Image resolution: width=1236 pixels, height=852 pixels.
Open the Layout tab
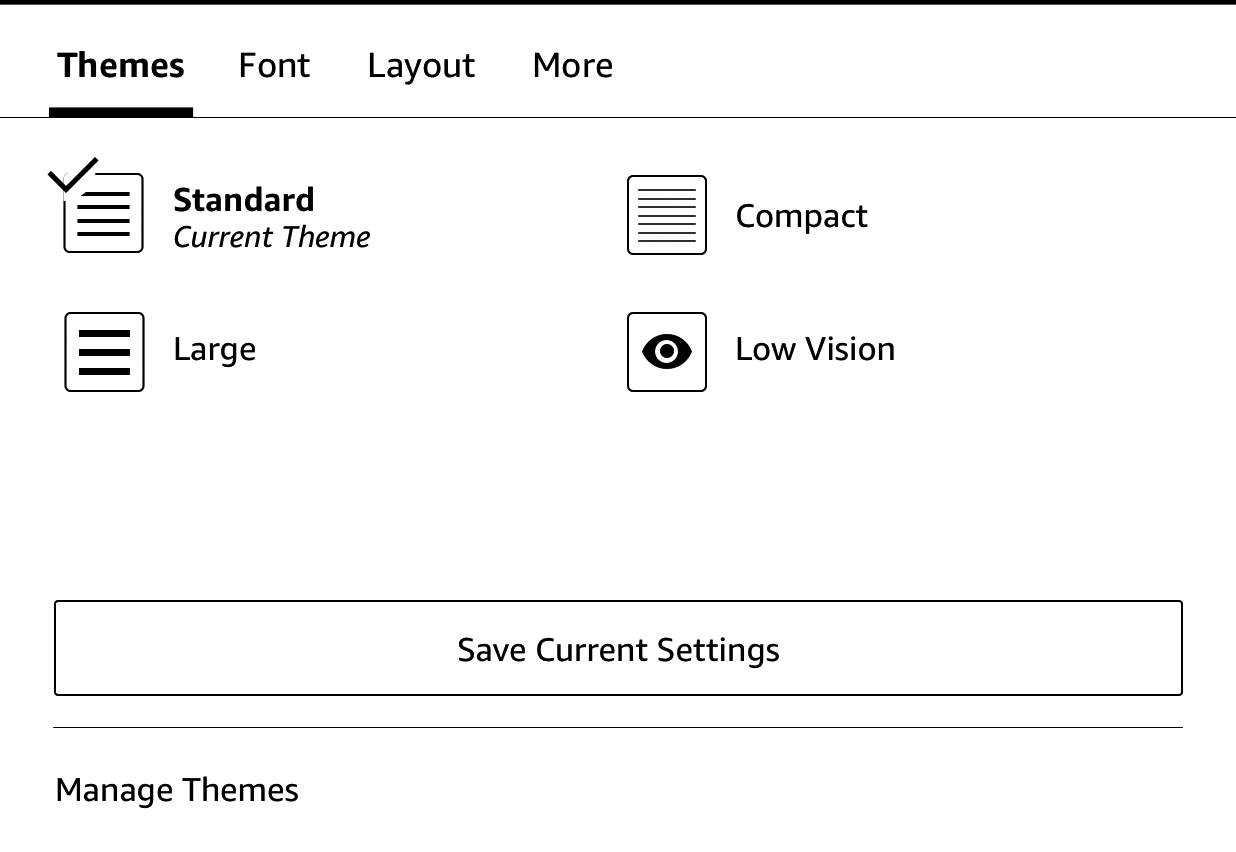(421, 66)
